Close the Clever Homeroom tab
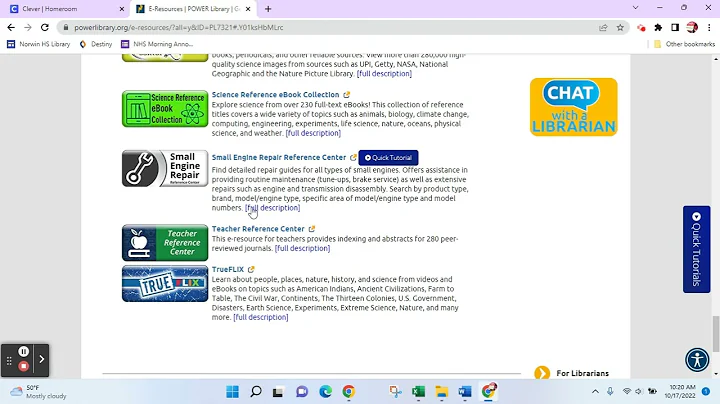The width and height of the screenshot is (720, 404). click(x=122, y=9)
